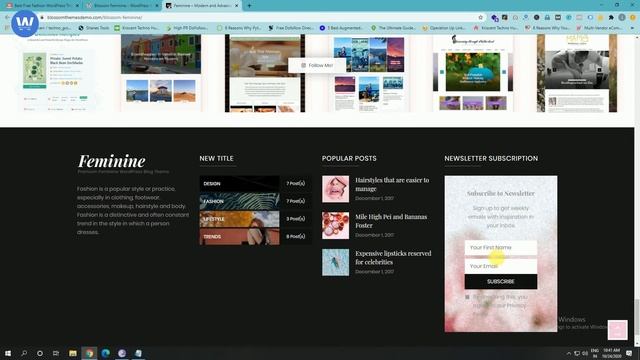Open Task View from the taskbar

pos(56,353)
